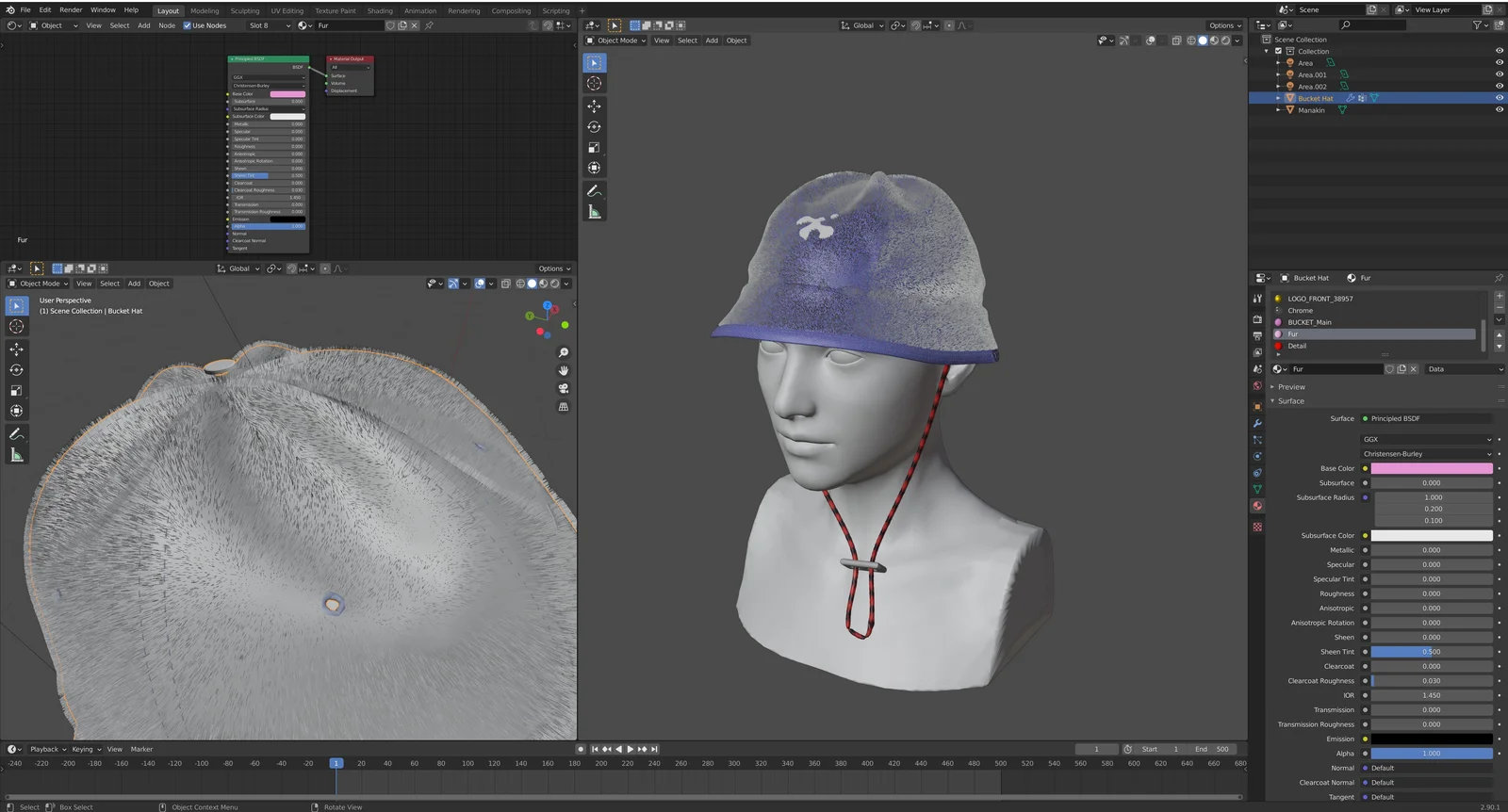1508x812 pixels.
Task: Click Options button in main viewport
Action: click(1224, 25)
